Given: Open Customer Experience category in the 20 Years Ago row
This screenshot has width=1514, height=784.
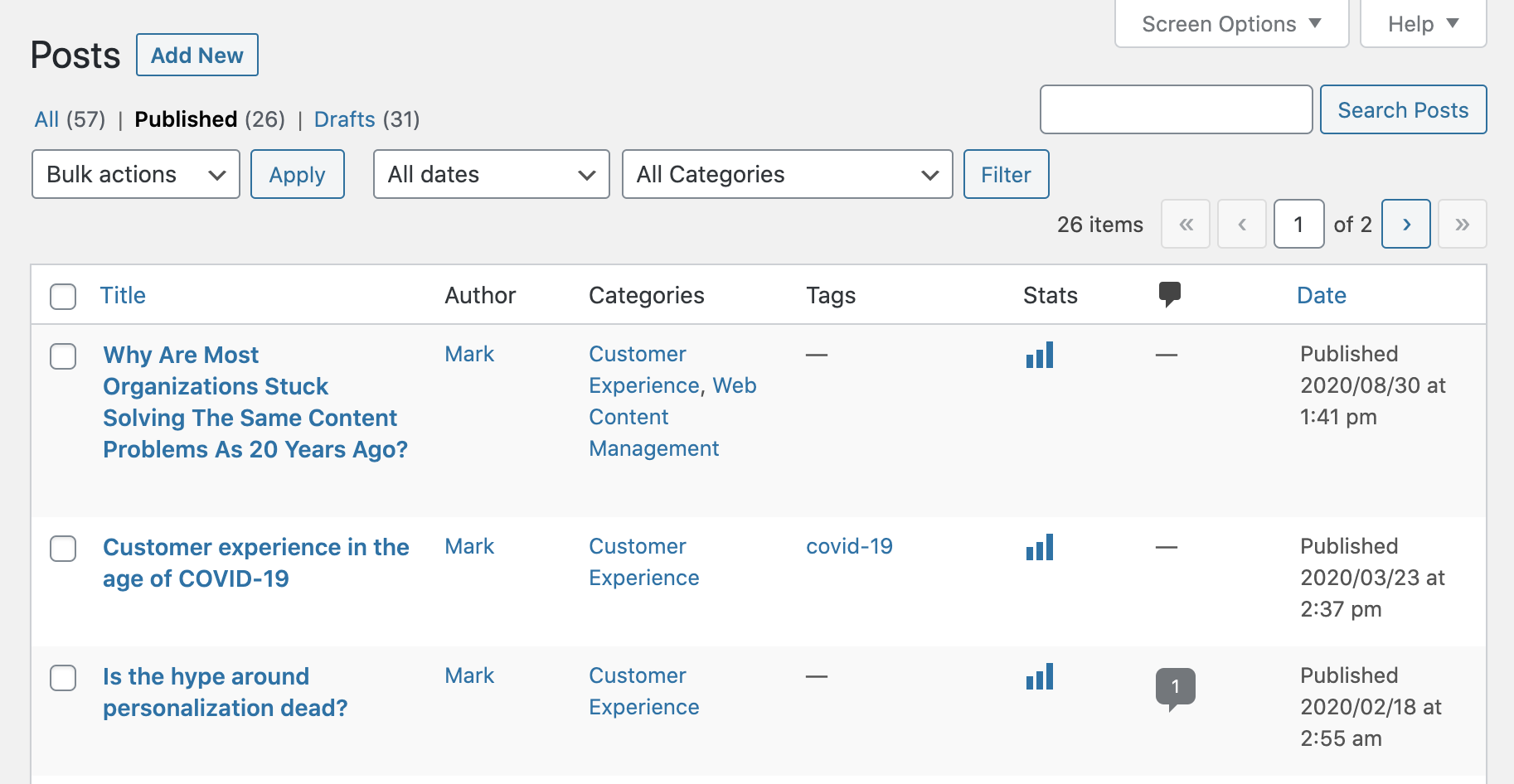Looking at the screenshot, I should (644, 370).
